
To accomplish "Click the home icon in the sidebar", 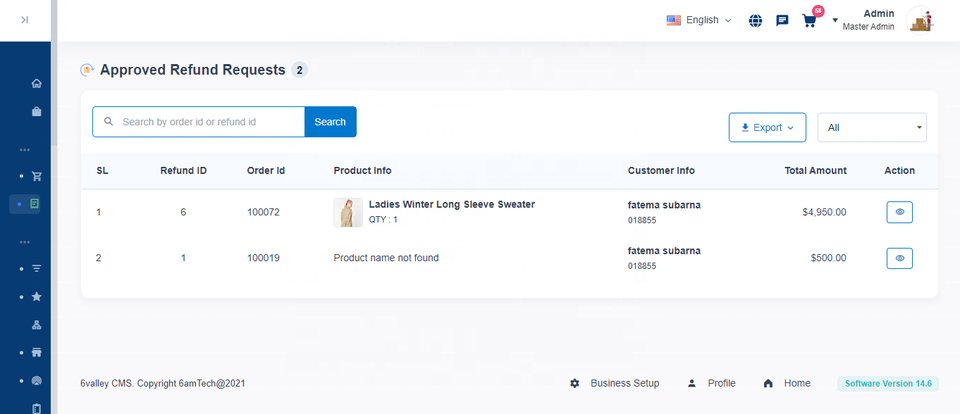I will [x=37, y=83].
